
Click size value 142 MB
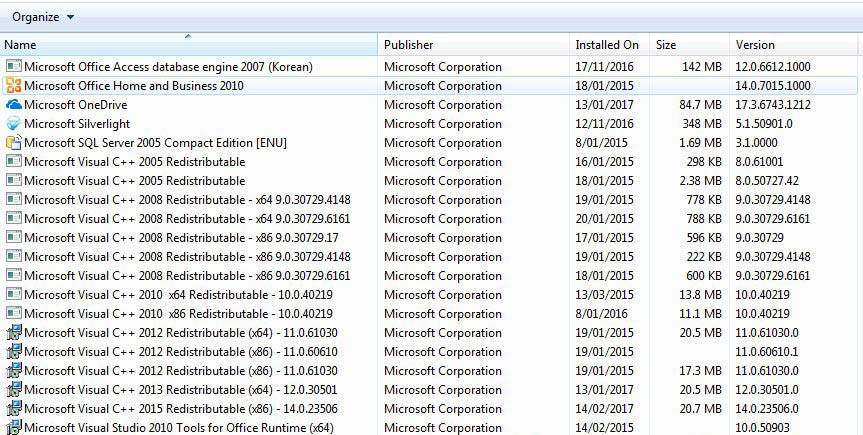pyautogui.click(x=701, y=67)
